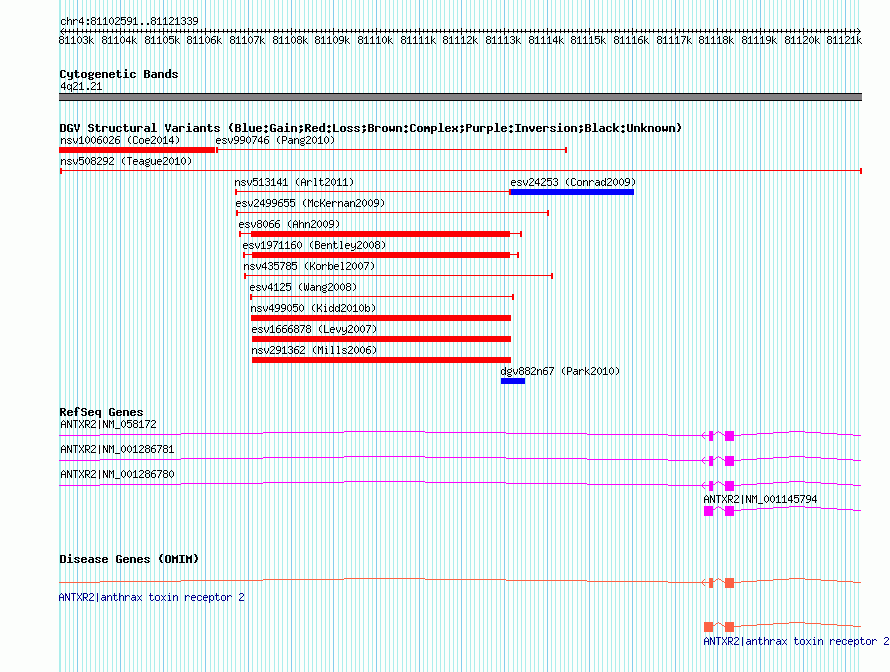Select the esv1666878 (Levy2007) red loss bar
Image resolution: width=890 pixels, height=672 pixels.
381,339
